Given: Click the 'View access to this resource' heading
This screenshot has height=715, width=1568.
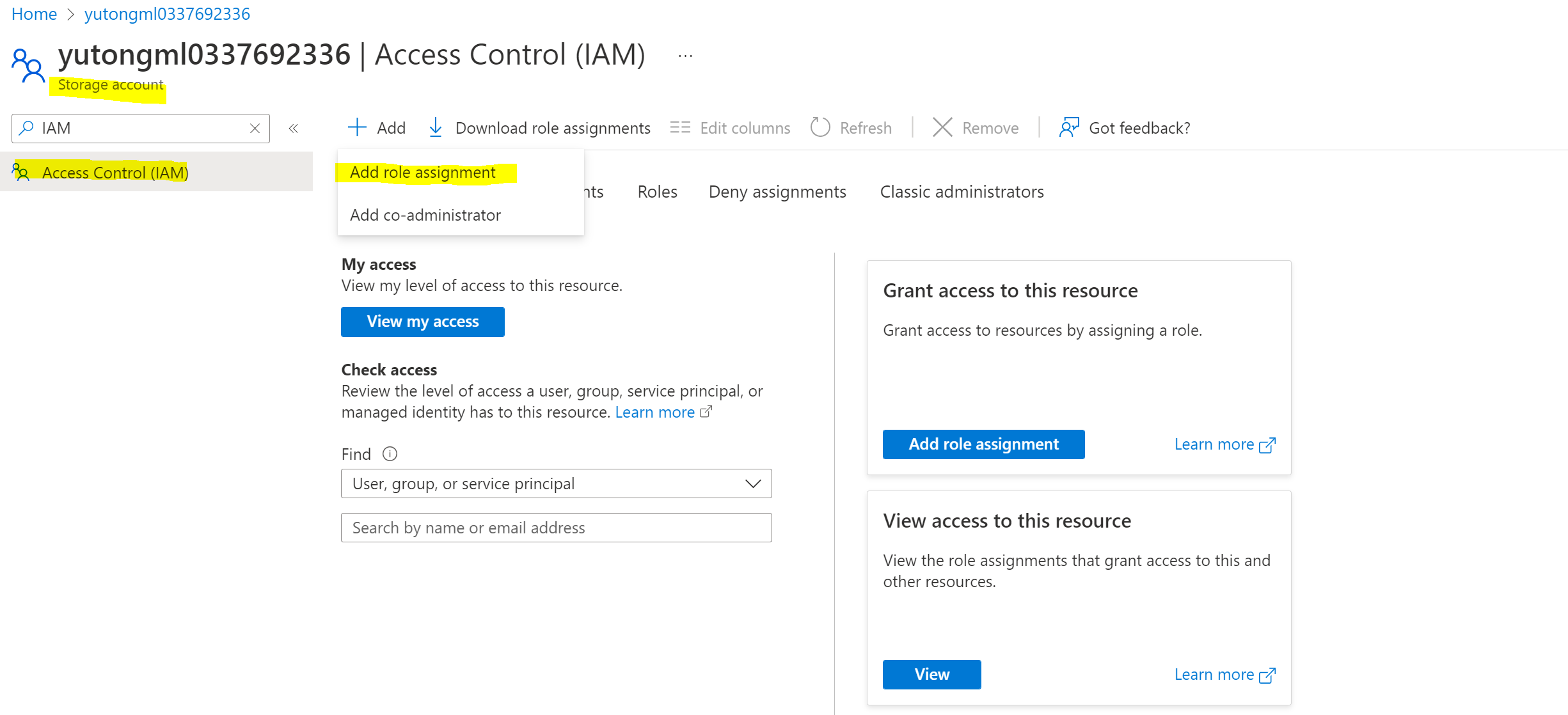Looking at the screenshot, I should pyautogui.click(x=1007, y=521).
